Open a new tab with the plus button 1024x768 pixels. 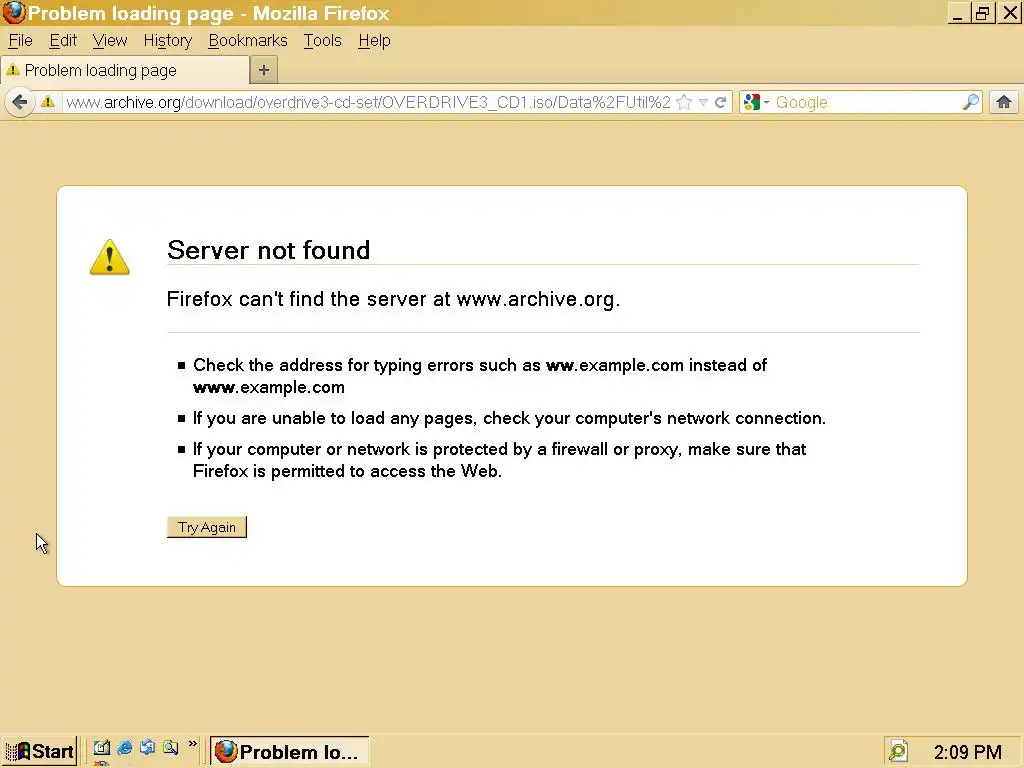(264, 70)
